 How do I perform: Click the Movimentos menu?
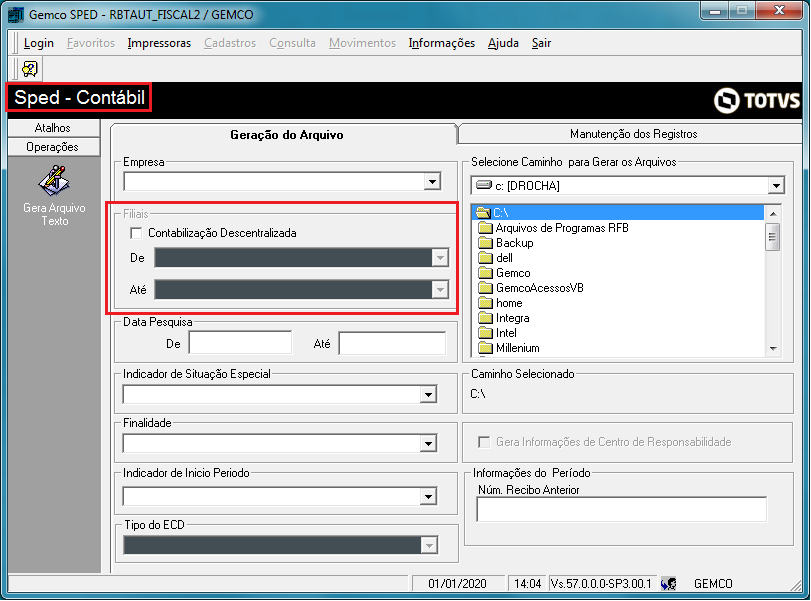point(362,43)
